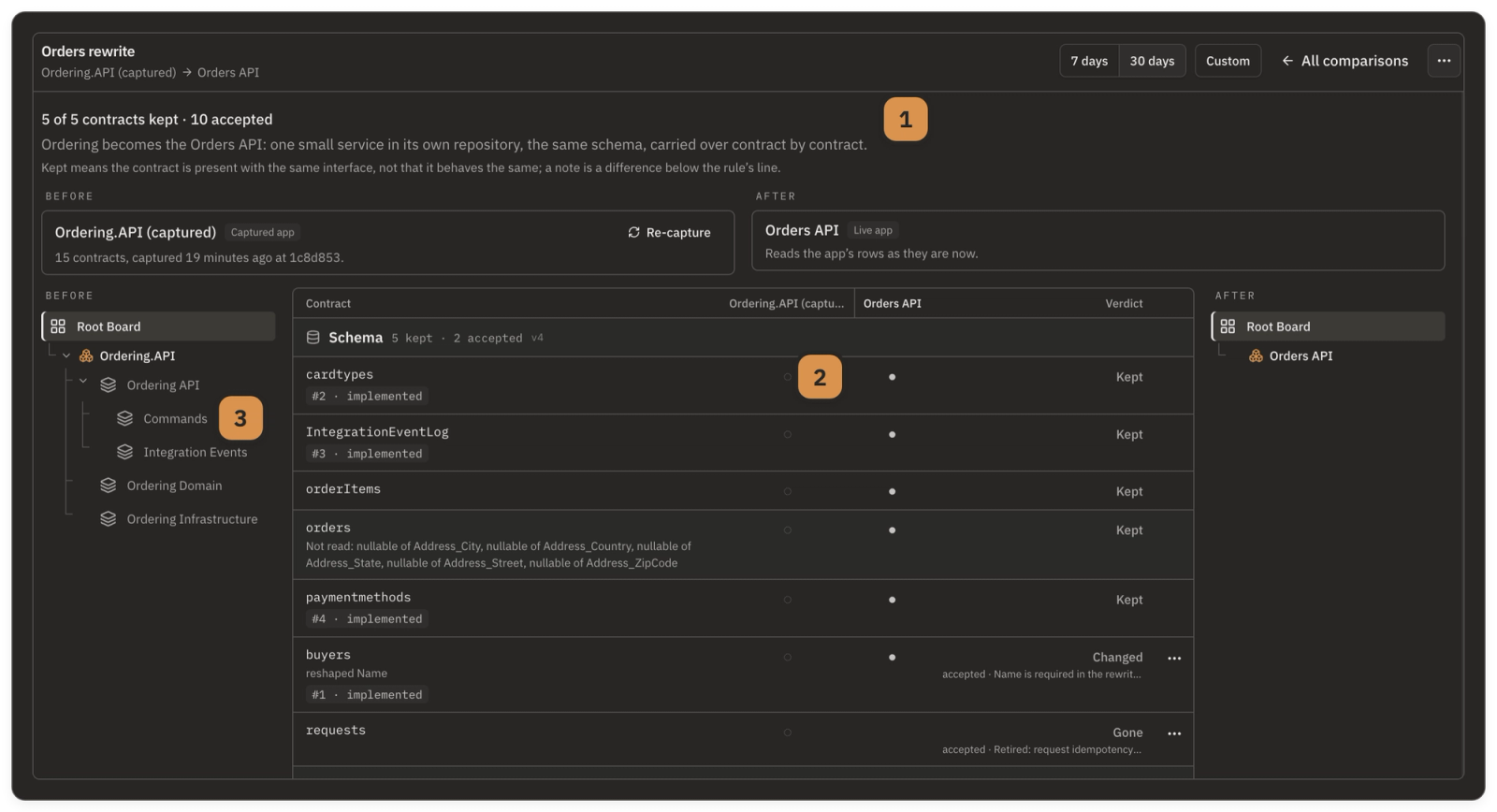Click the hollow circle in IntegrationEventLog row
1497x812 pixels.
coord(788,434)
